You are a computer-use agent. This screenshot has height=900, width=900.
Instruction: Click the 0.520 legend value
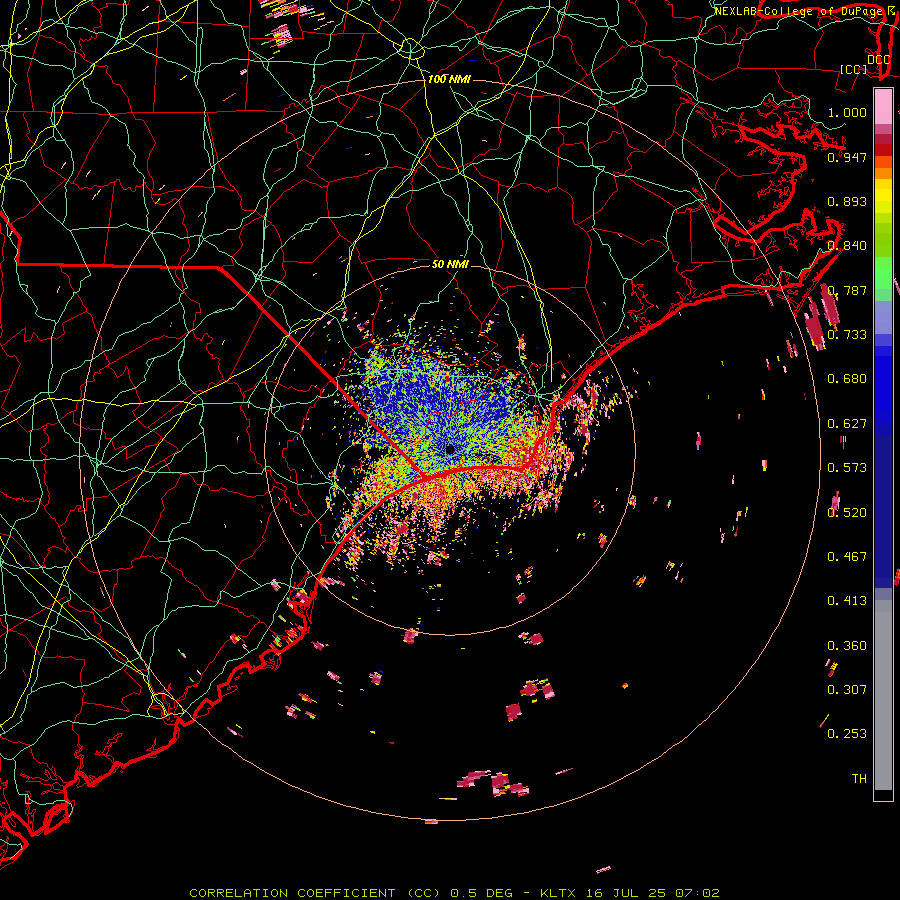point(847,513)
